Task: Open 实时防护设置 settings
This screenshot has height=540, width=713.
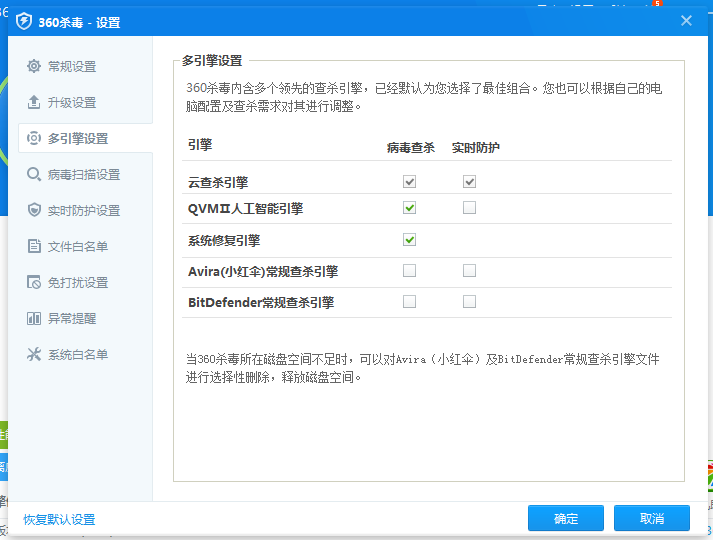Action: [85, 210]
